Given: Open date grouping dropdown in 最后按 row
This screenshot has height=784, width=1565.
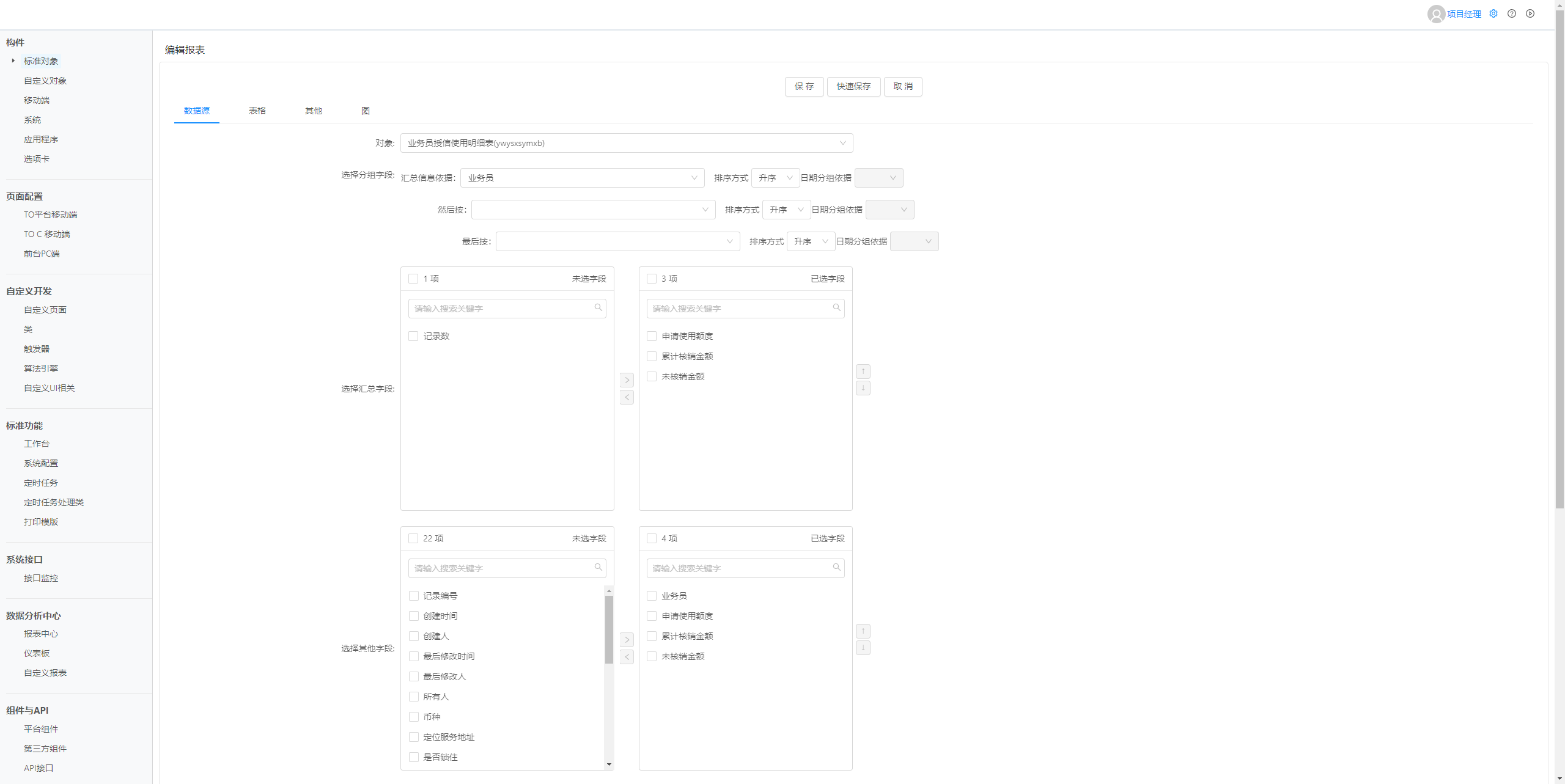Looking at the screenshot, I should [x=914, y=241].
